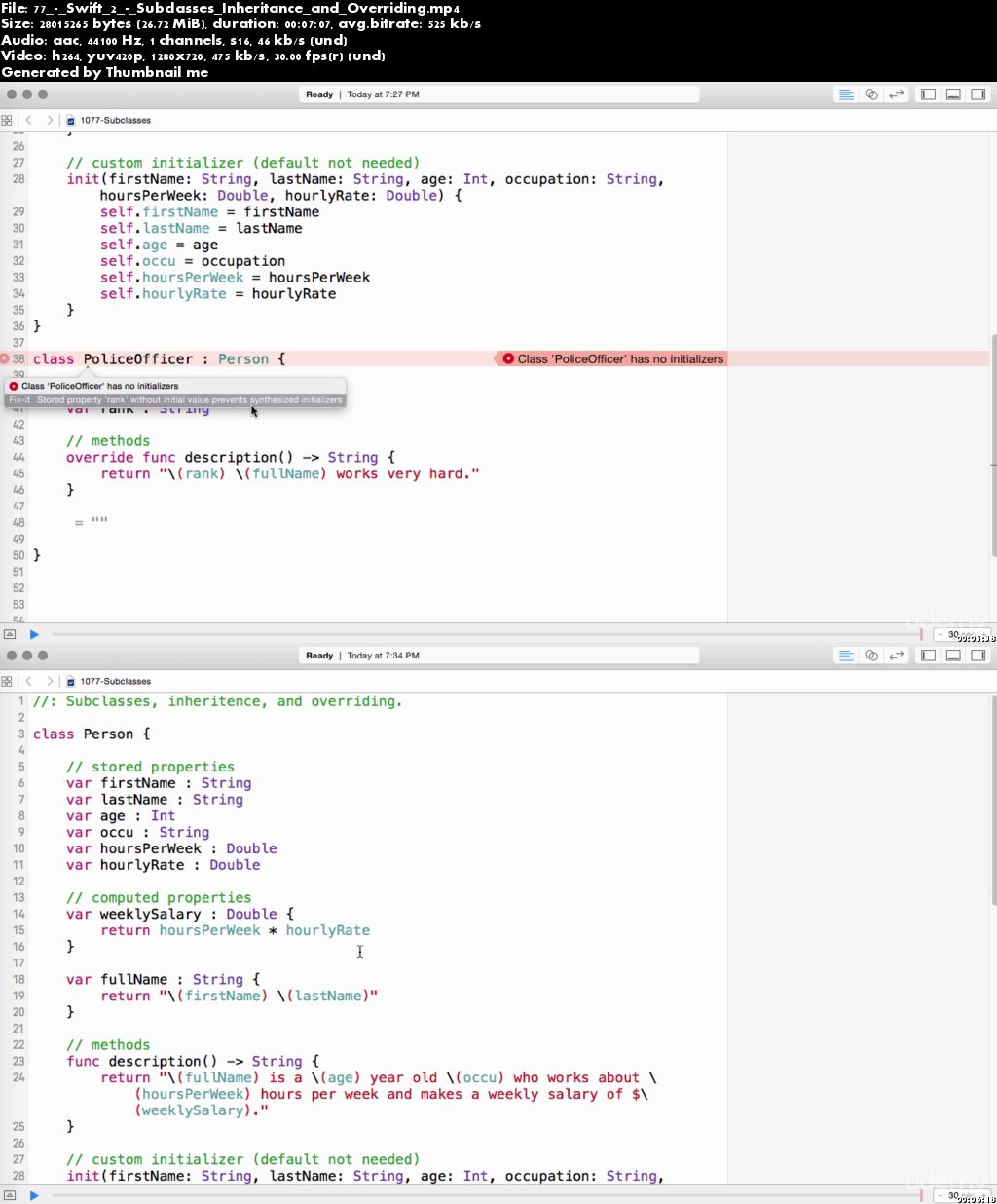The width and height of the screenshot is (997, 1204).
Task: Run playground with play button, 7:27 PM window
Action: tap(34, 634)
